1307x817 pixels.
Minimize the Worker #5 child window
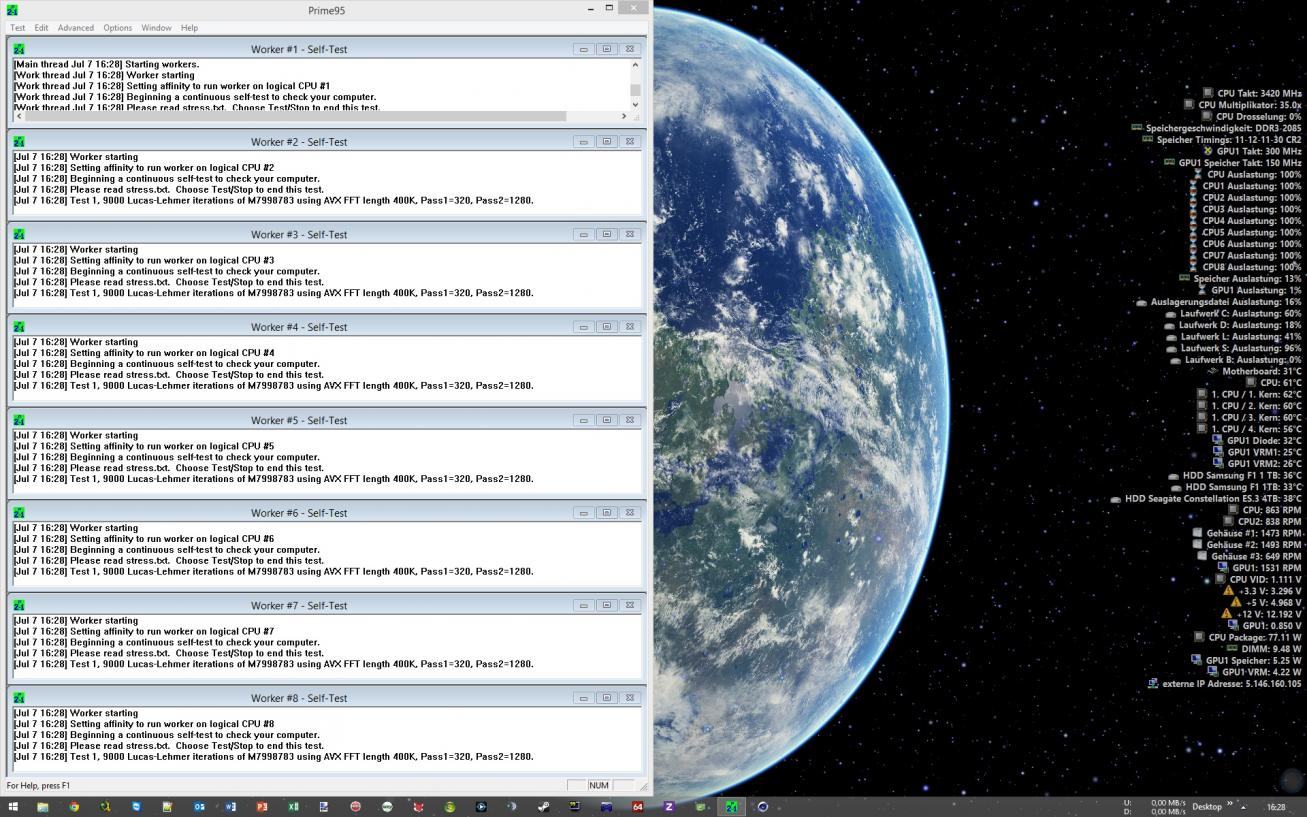point(584,420)
